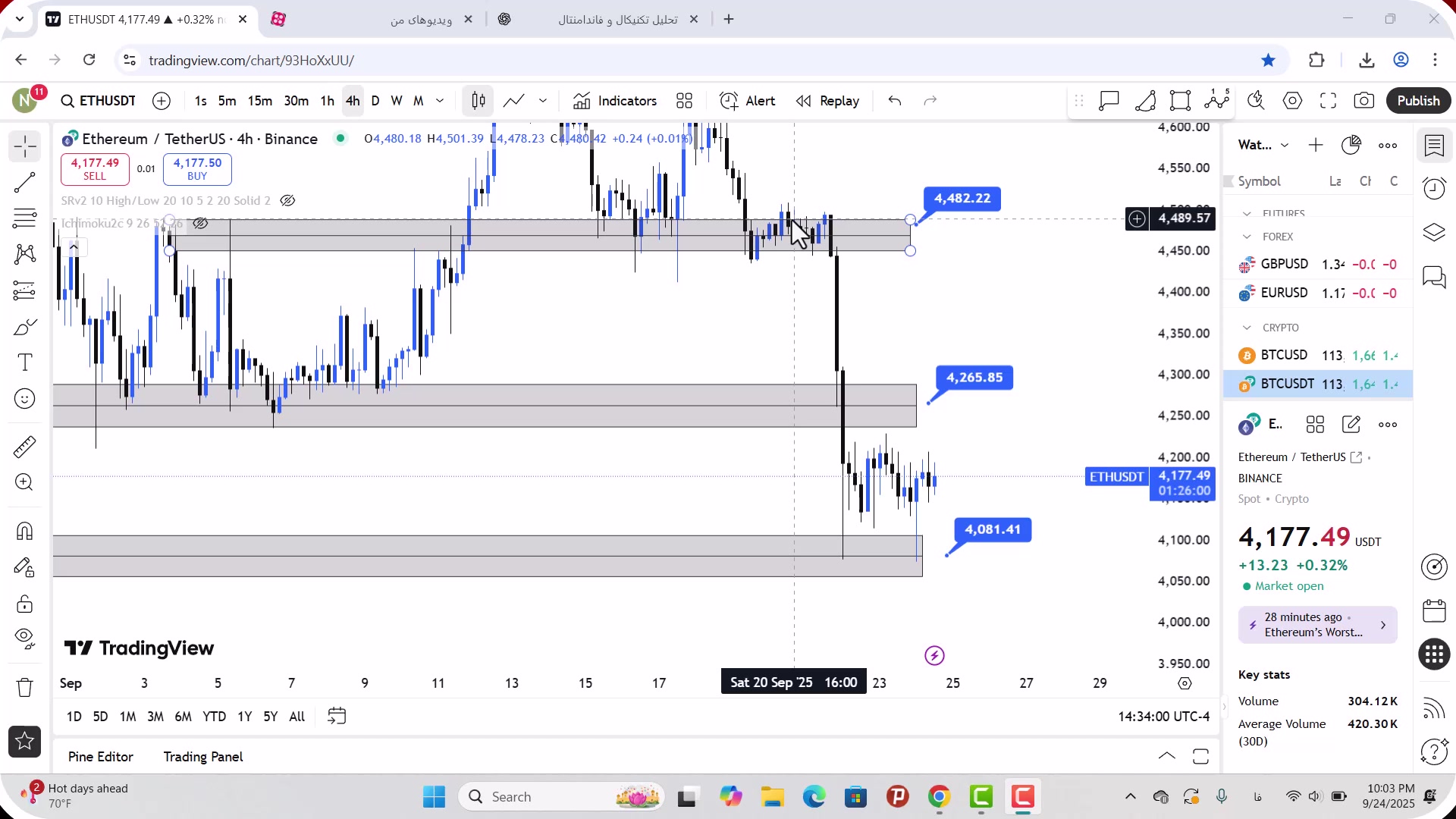
Task: Open the object tree layers panel
Action: [x=1434, y=233]
